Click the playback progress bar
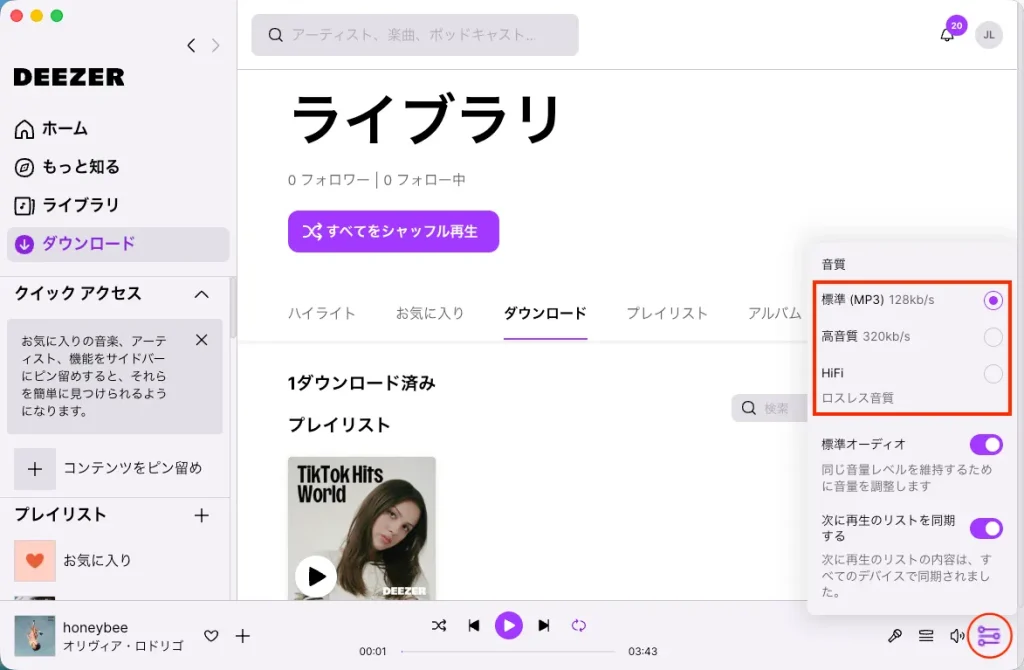1024x670 pixels. click(507, 651)
